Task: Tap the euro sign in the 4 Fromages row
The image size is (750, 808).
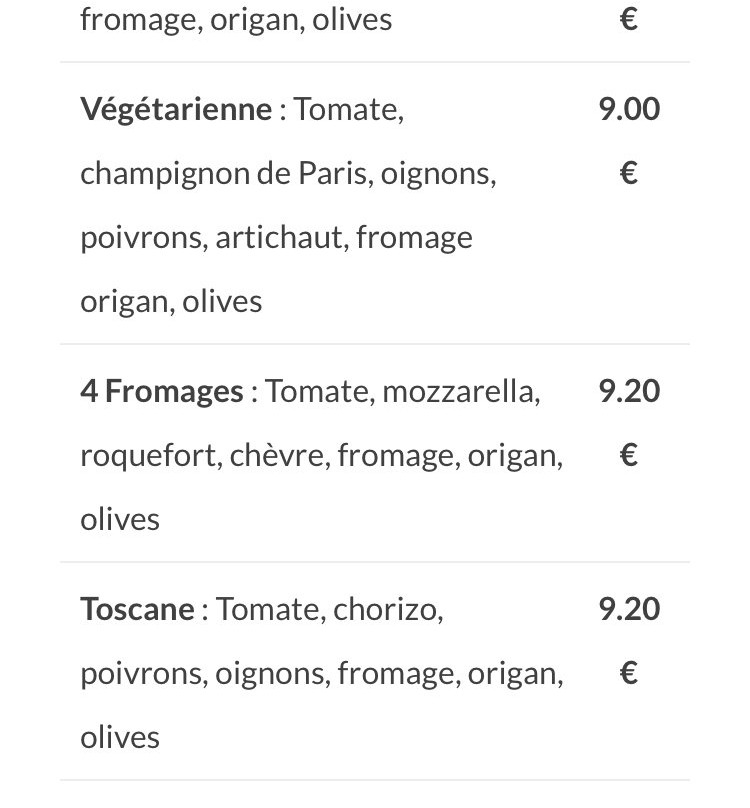Action: pos(629,454)
